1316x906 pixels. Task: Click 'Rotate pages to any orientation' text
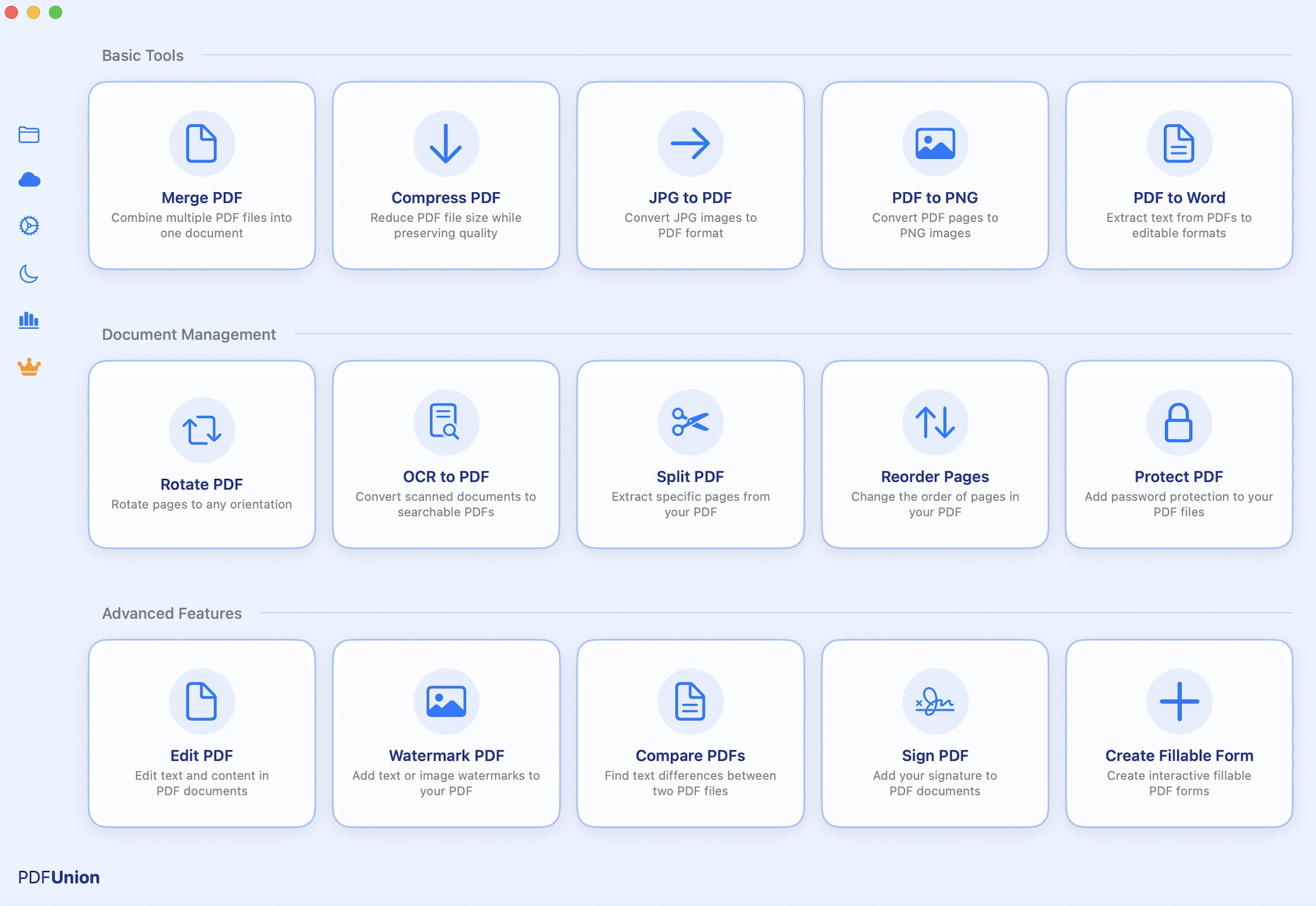coord(202,504)
